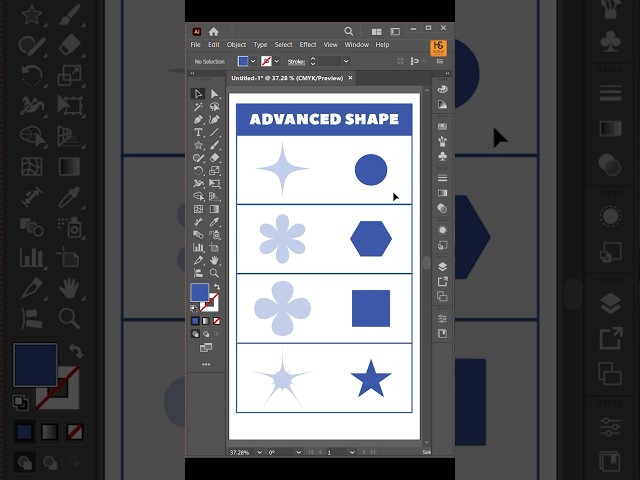Select the Mesh tool
640x480 pixels.
coord(198,209)
